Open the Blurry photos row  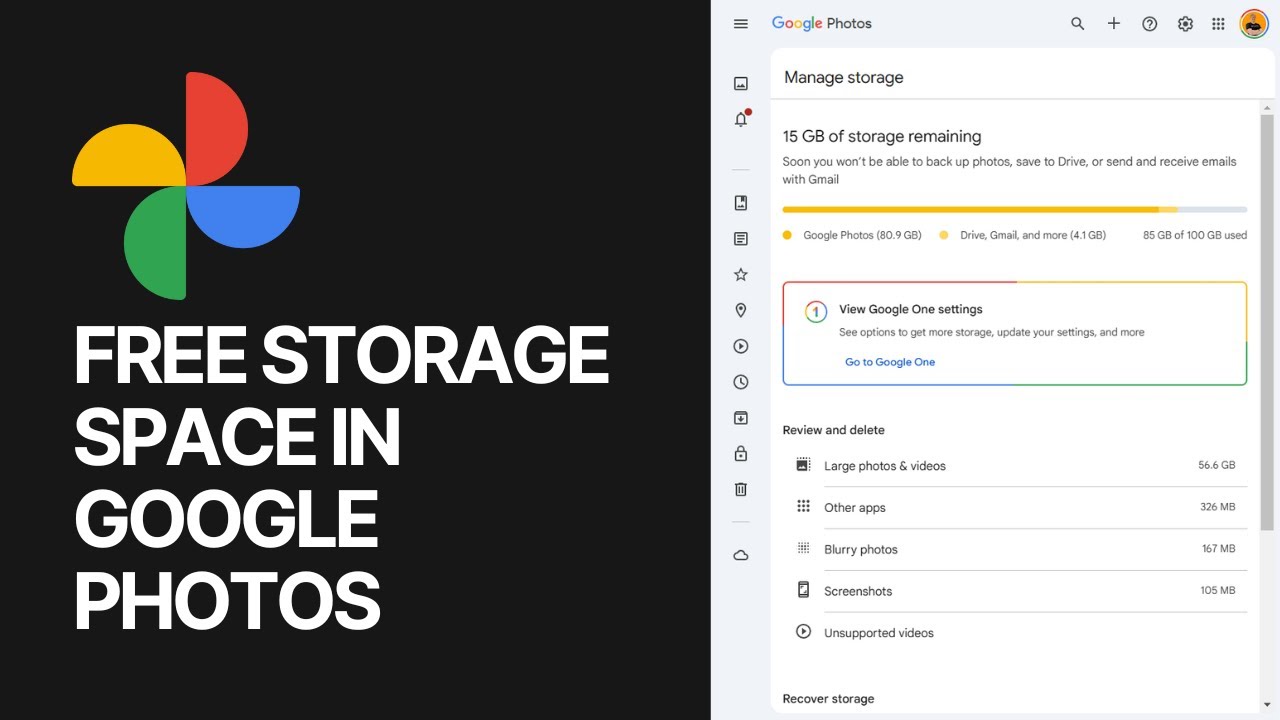(x=1015, y=550)
